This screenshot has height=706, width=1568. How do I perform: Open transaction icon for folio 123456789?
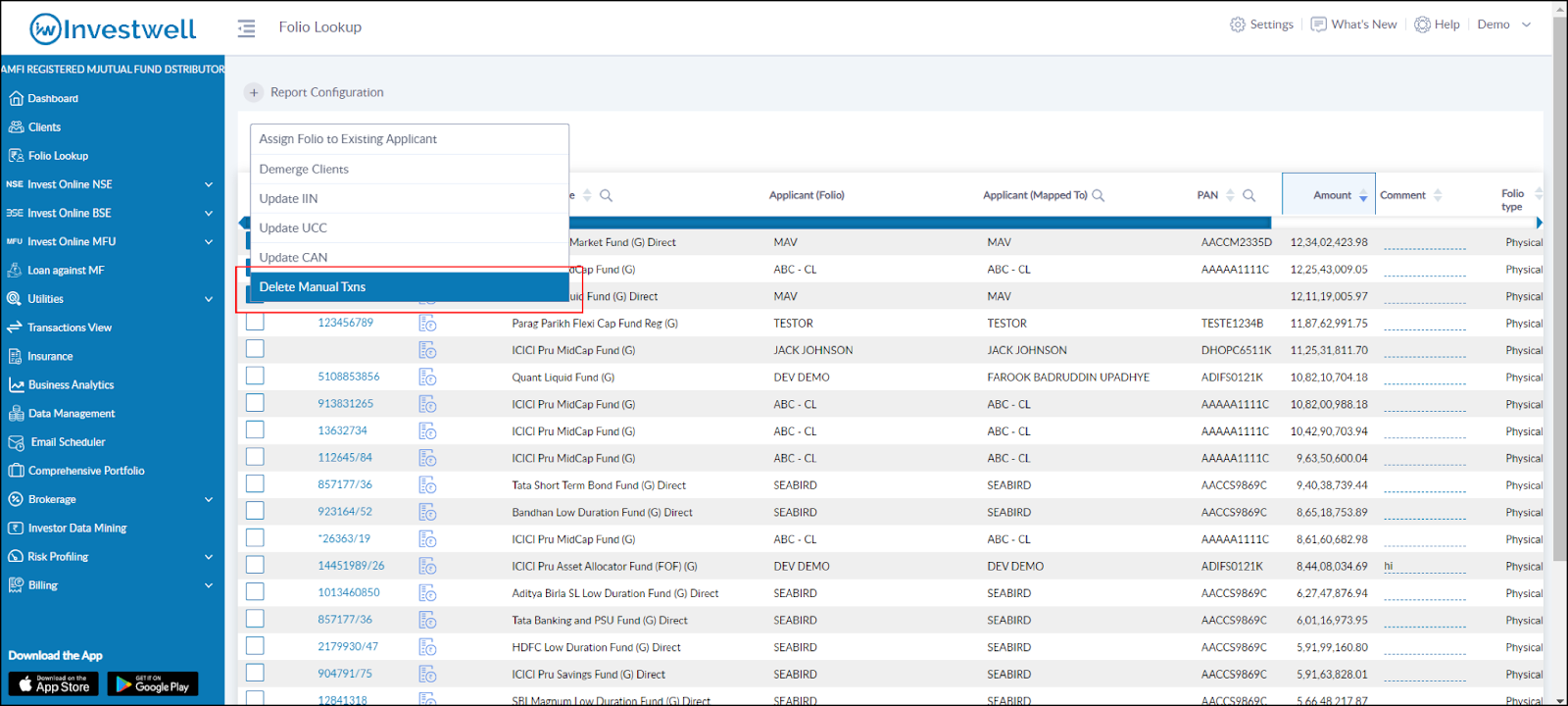pyautogui.click(x=427, y=324)
